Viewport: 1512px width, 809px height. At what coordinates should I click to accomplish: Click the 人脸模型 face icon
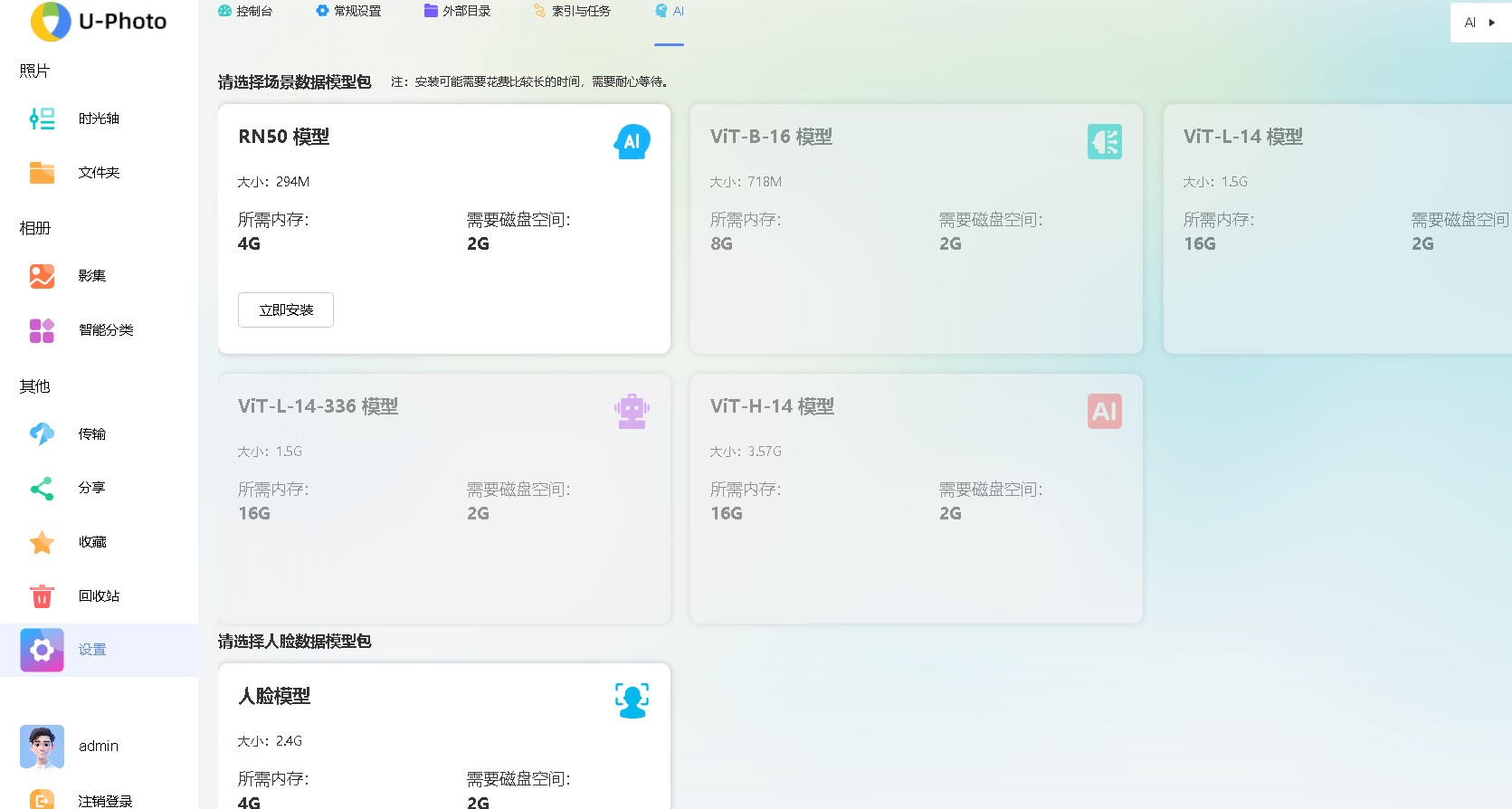pyautogui.click(x=632, y=700)
